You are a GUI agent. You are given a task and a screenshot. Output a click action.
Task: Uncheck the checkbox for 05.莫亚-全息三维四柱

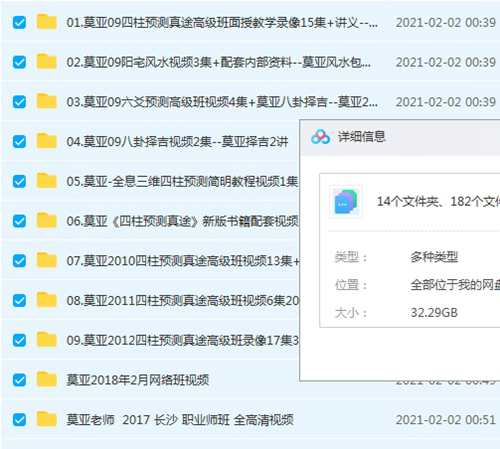19,181
